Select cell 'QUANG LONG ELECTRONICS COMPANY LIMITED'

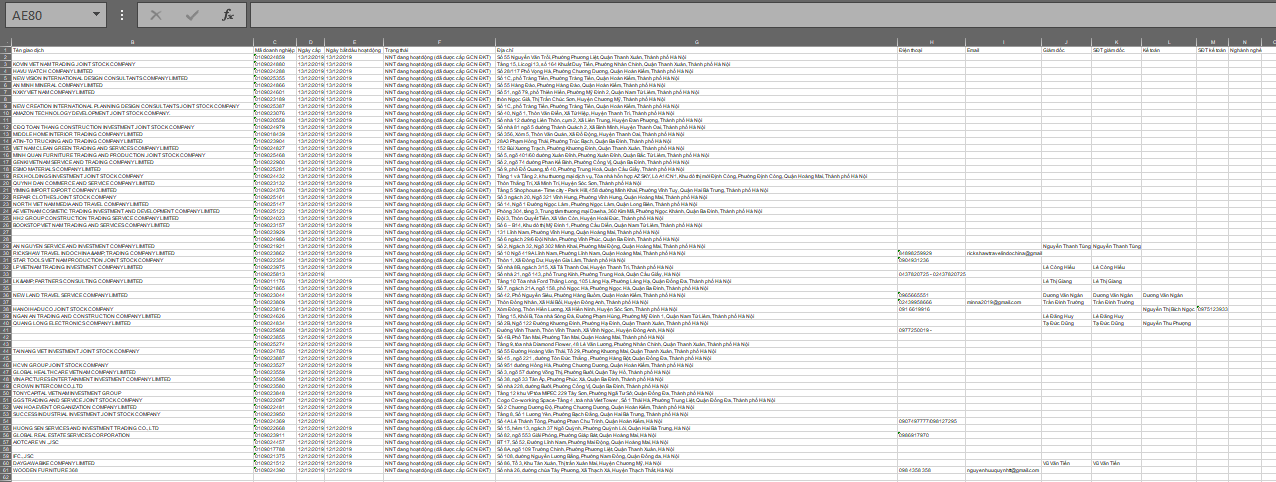[x=132, y=324]
